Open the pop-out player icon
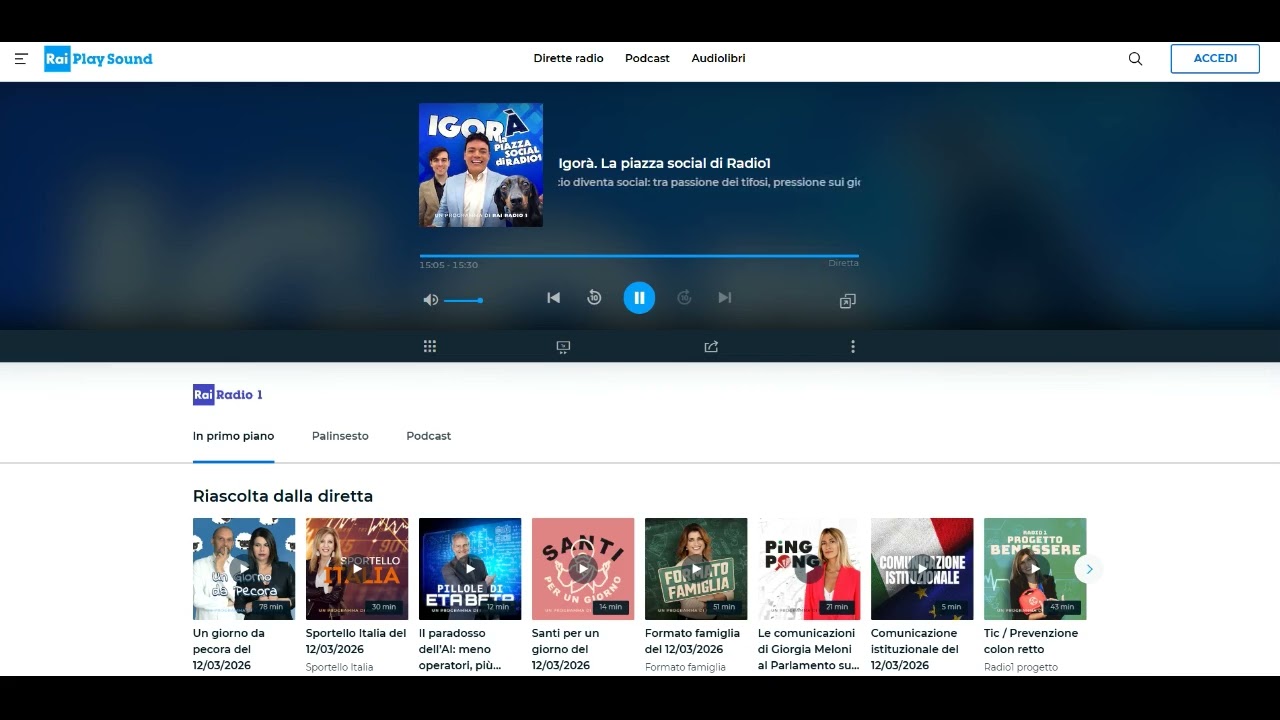The image size is (1280, 720). click(x=847, y=301)
